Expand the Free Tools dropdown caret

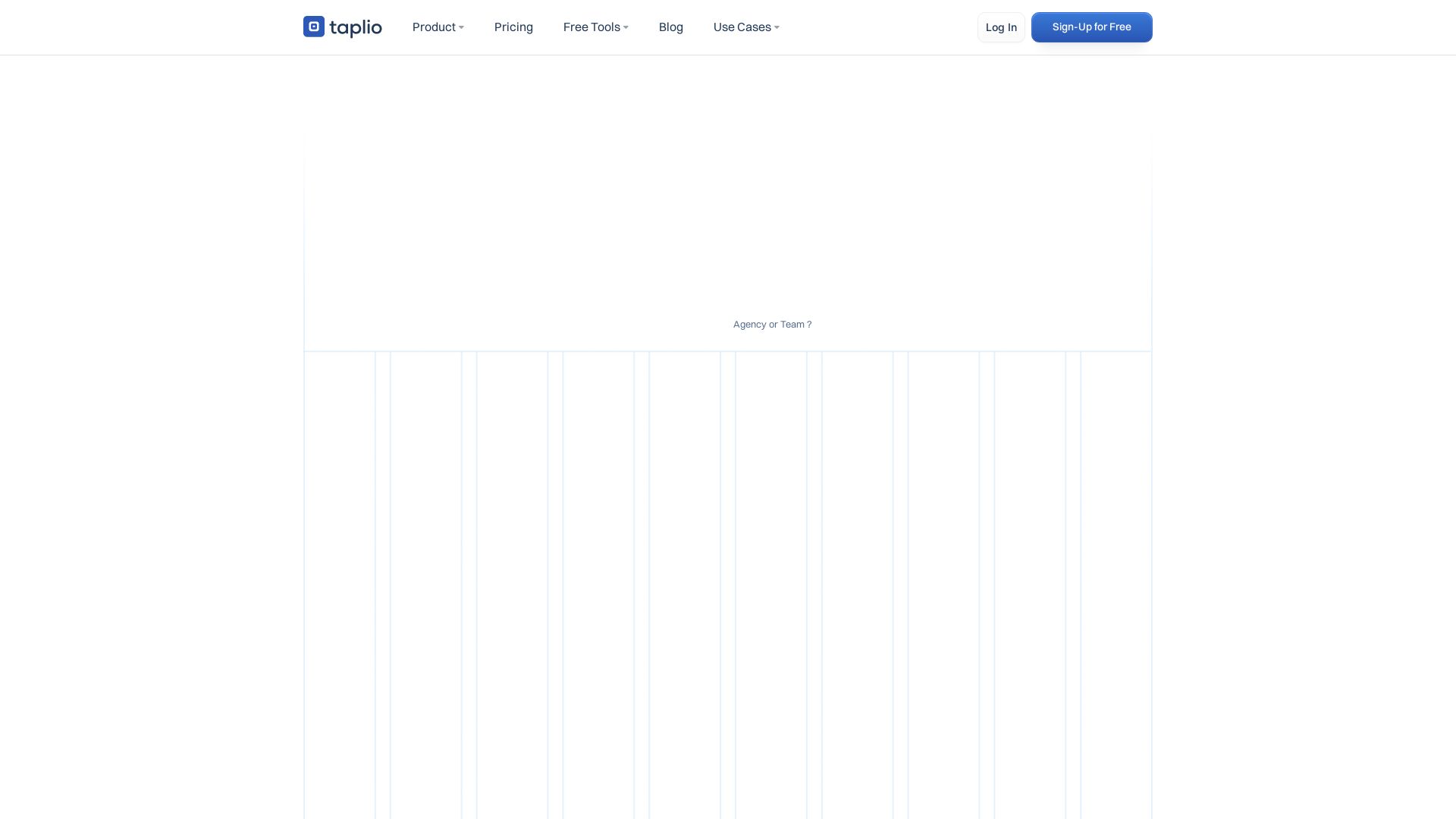click(x=626, y=28)
